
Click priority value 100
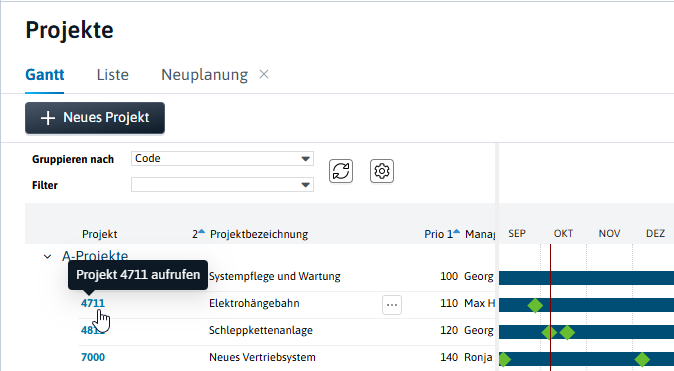(x=449, y=276)
